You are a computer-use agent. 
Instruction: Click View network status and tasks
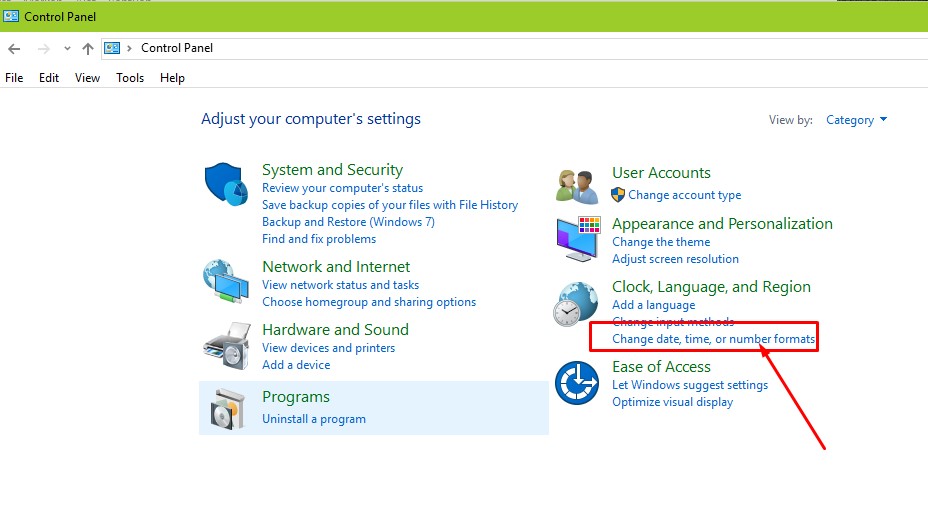(340, 285)
